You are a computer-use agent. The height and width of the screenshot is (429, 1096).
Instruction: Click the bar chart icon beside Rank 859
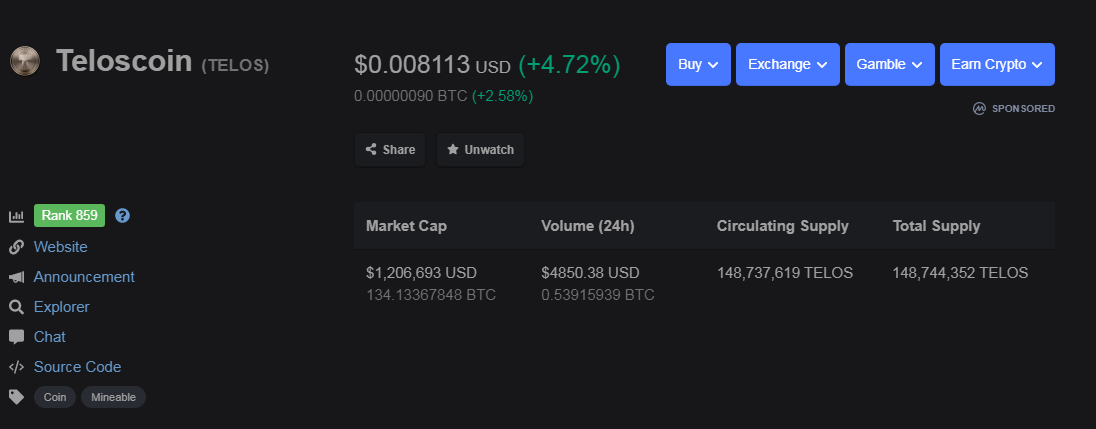point(16,217)
